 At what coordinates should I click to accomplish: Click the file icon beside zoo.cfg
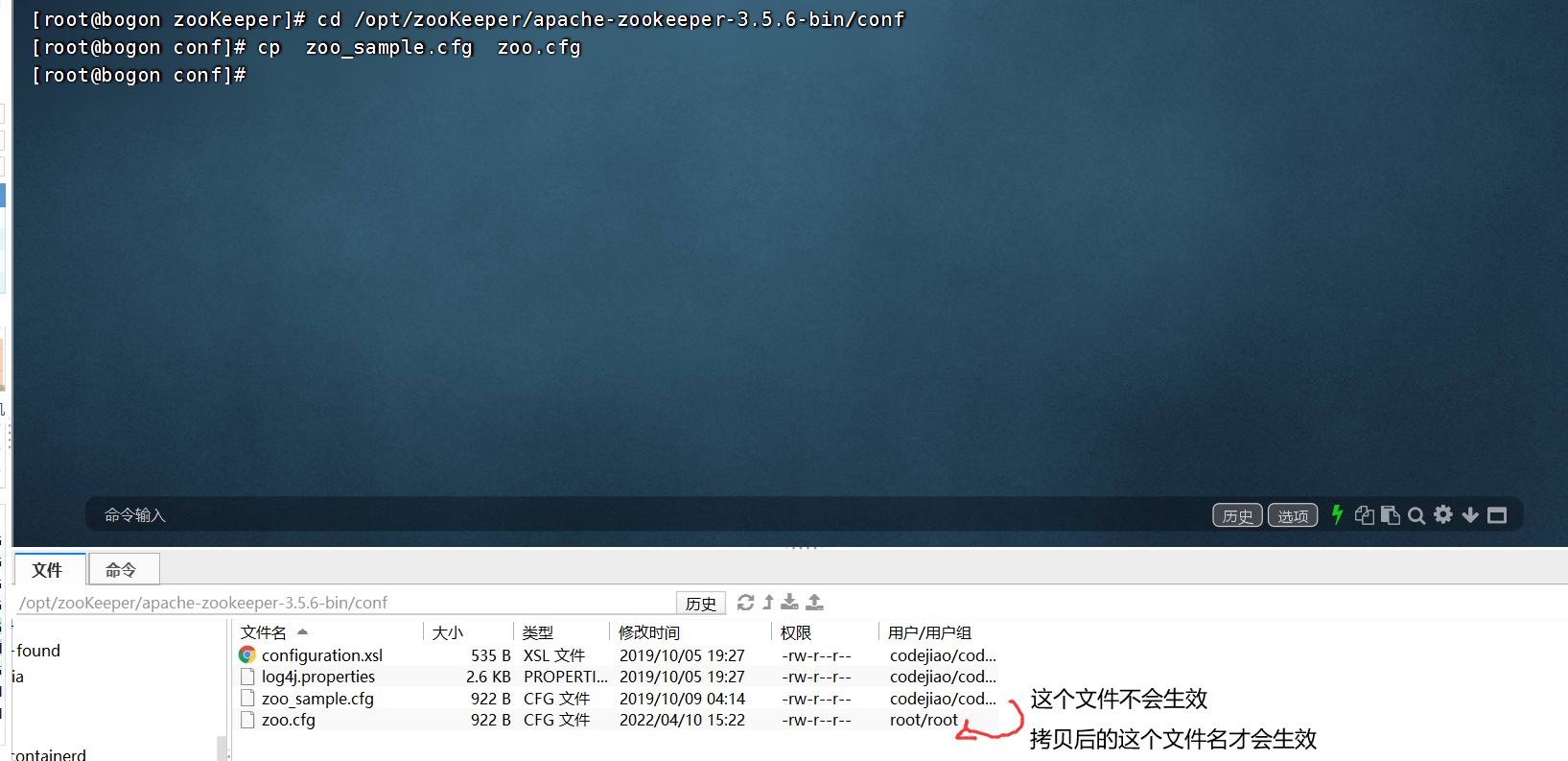tap(247, 720)
